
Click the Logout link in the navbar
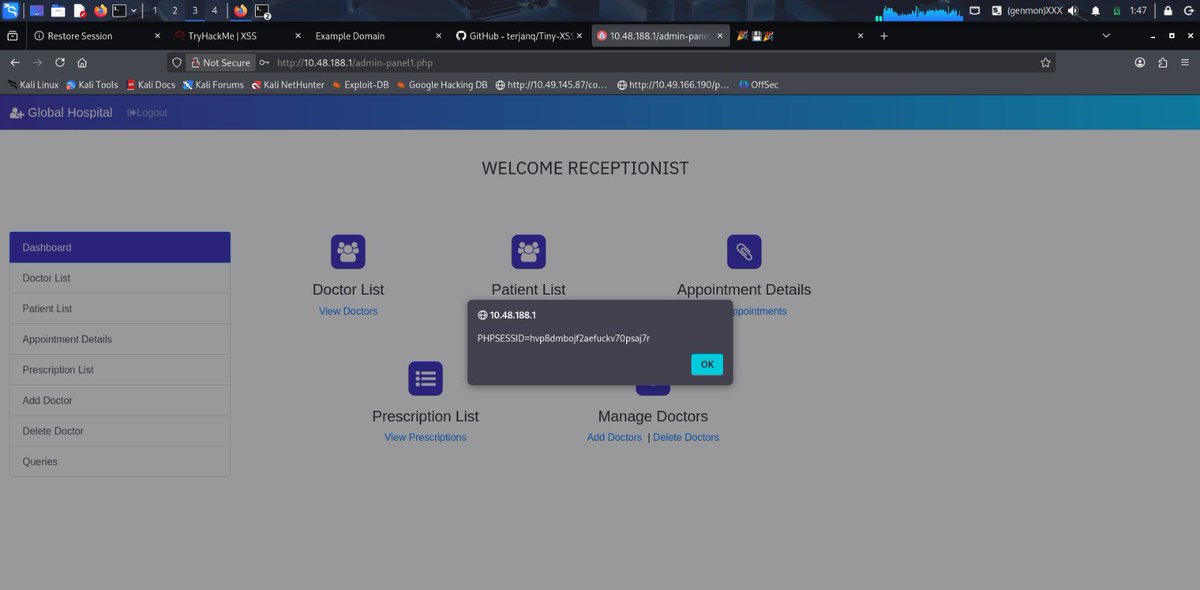[x=147, y=113]
